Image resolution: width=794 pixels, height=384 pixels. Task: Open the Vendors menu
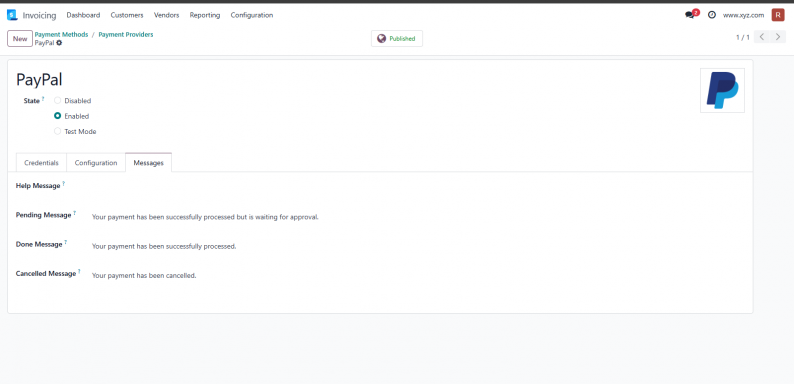(x=167, y=15)
